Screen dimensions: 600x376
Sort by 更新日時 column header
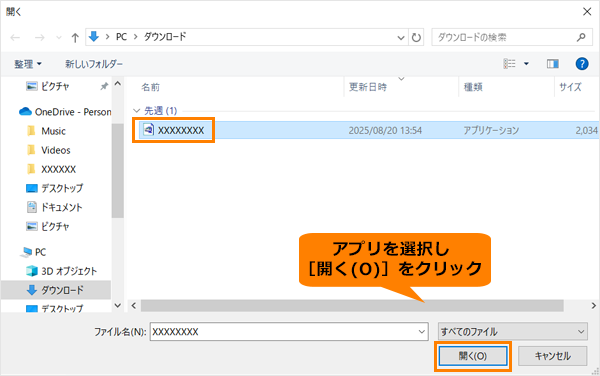click(x=368, y=87)
